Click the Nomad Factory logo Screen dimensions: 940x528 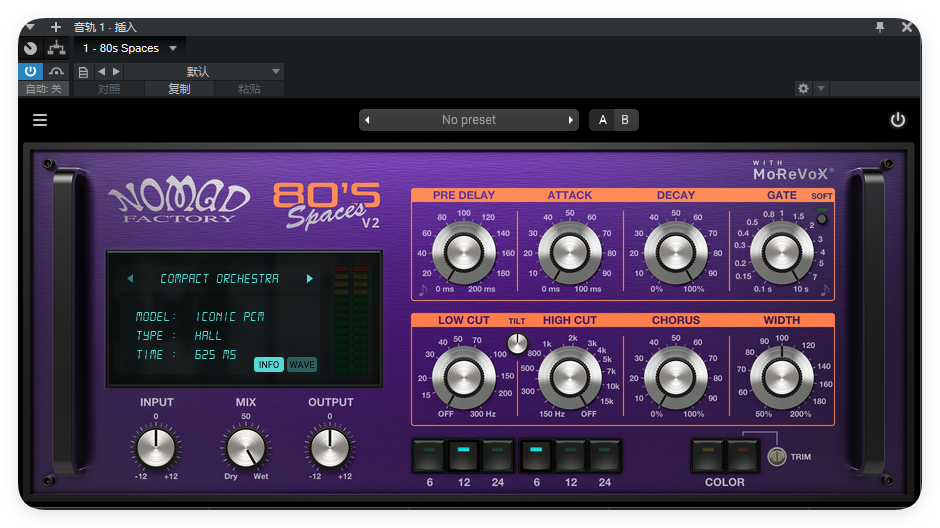[x=179, y=201]
